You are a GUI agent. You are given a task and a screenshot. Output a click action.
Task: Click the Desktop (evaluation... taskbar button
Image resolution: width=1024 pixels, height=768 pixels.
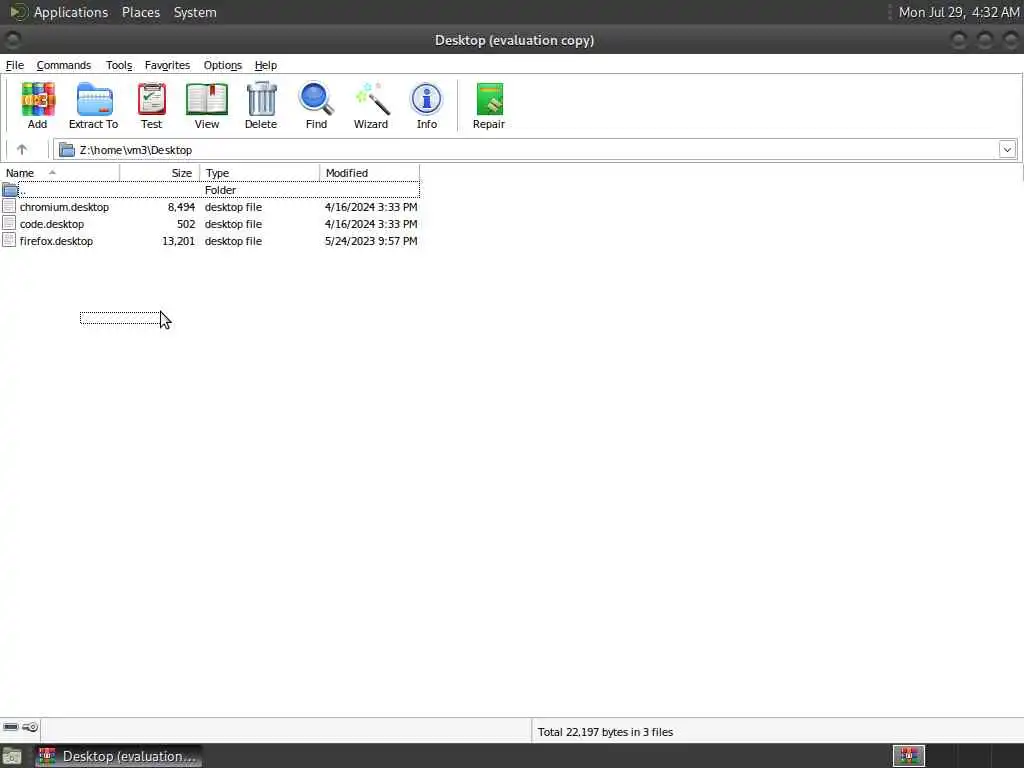click(118, 756)
